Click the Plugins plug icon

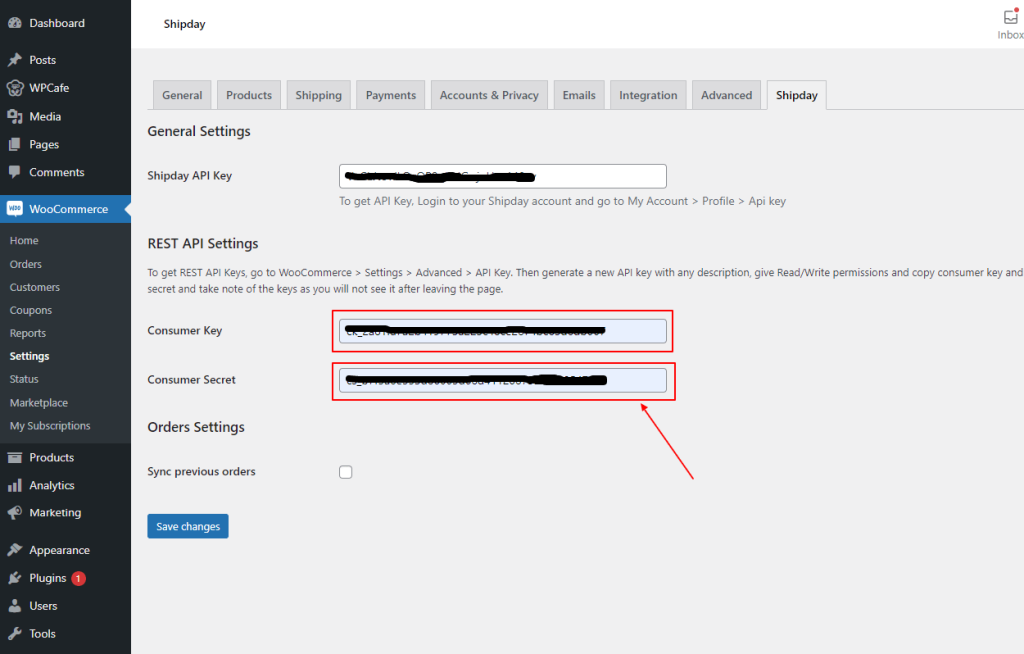tap(14, 578)
